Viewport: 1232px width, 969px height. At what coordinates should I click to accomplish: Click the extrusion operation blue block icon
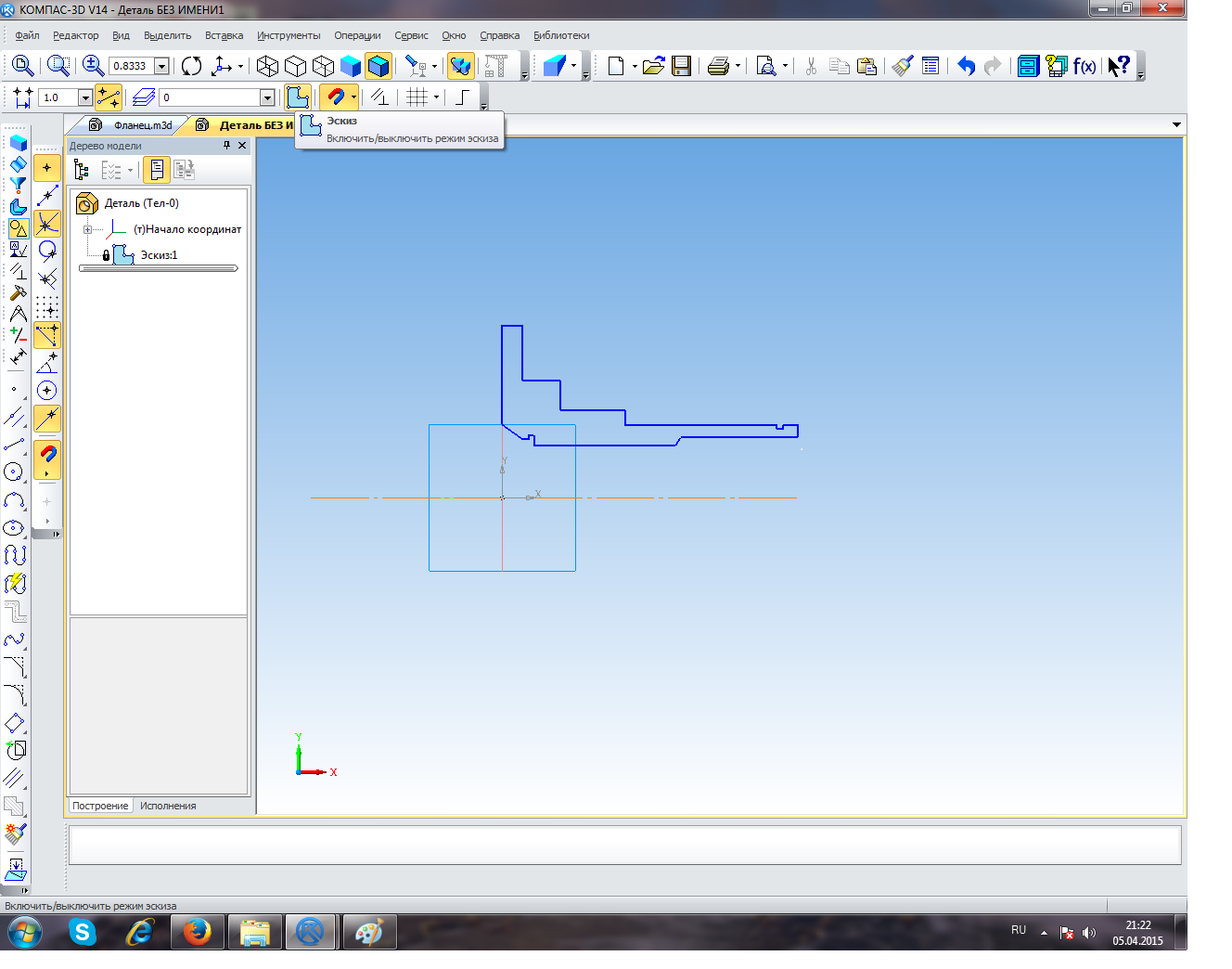555,66
